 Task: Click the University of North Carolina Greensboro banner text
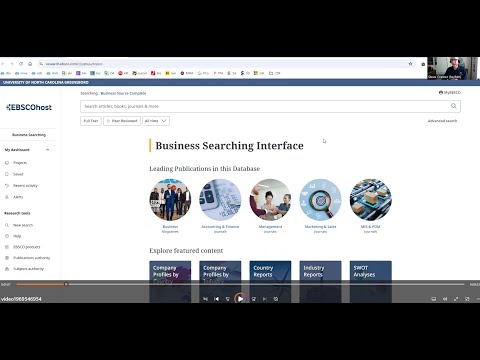46,82
